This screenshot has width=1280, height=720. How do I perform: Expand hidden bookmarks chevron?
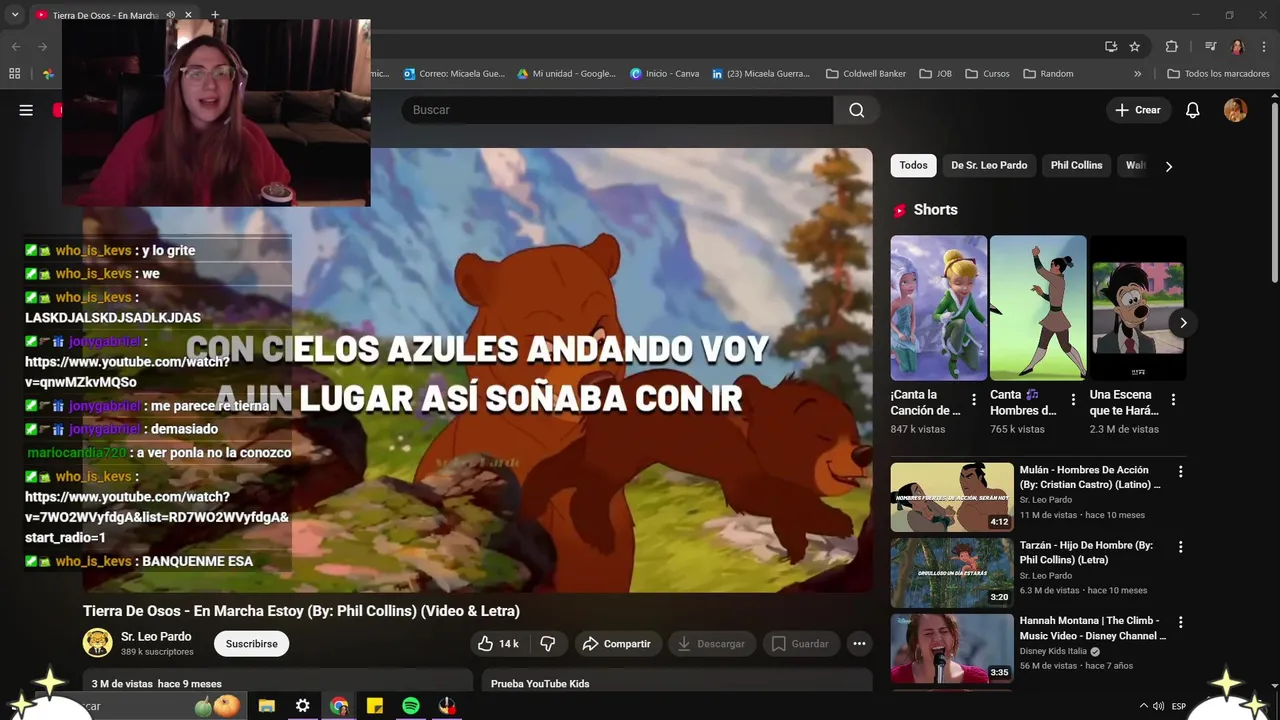(x=1137, y=74)
